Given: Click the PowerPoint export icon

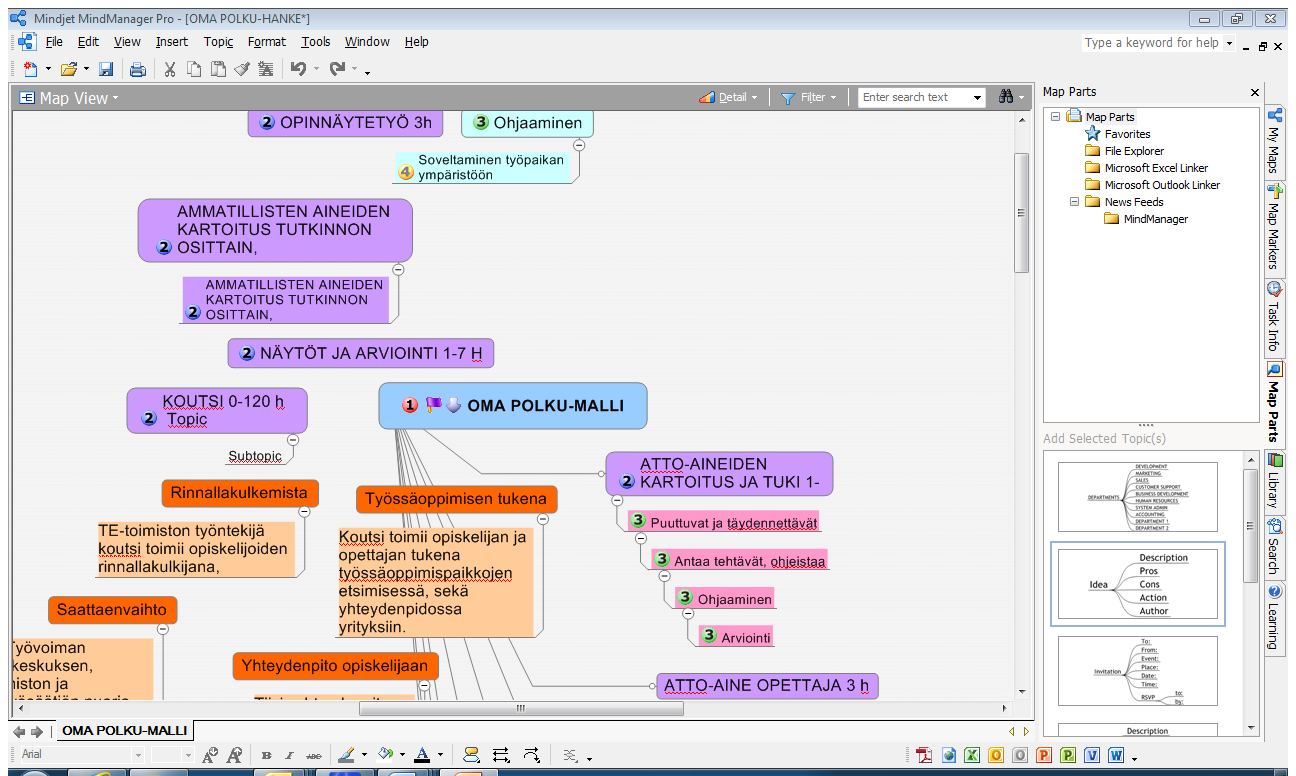Looking at the screenshot, I should 1044,755.
